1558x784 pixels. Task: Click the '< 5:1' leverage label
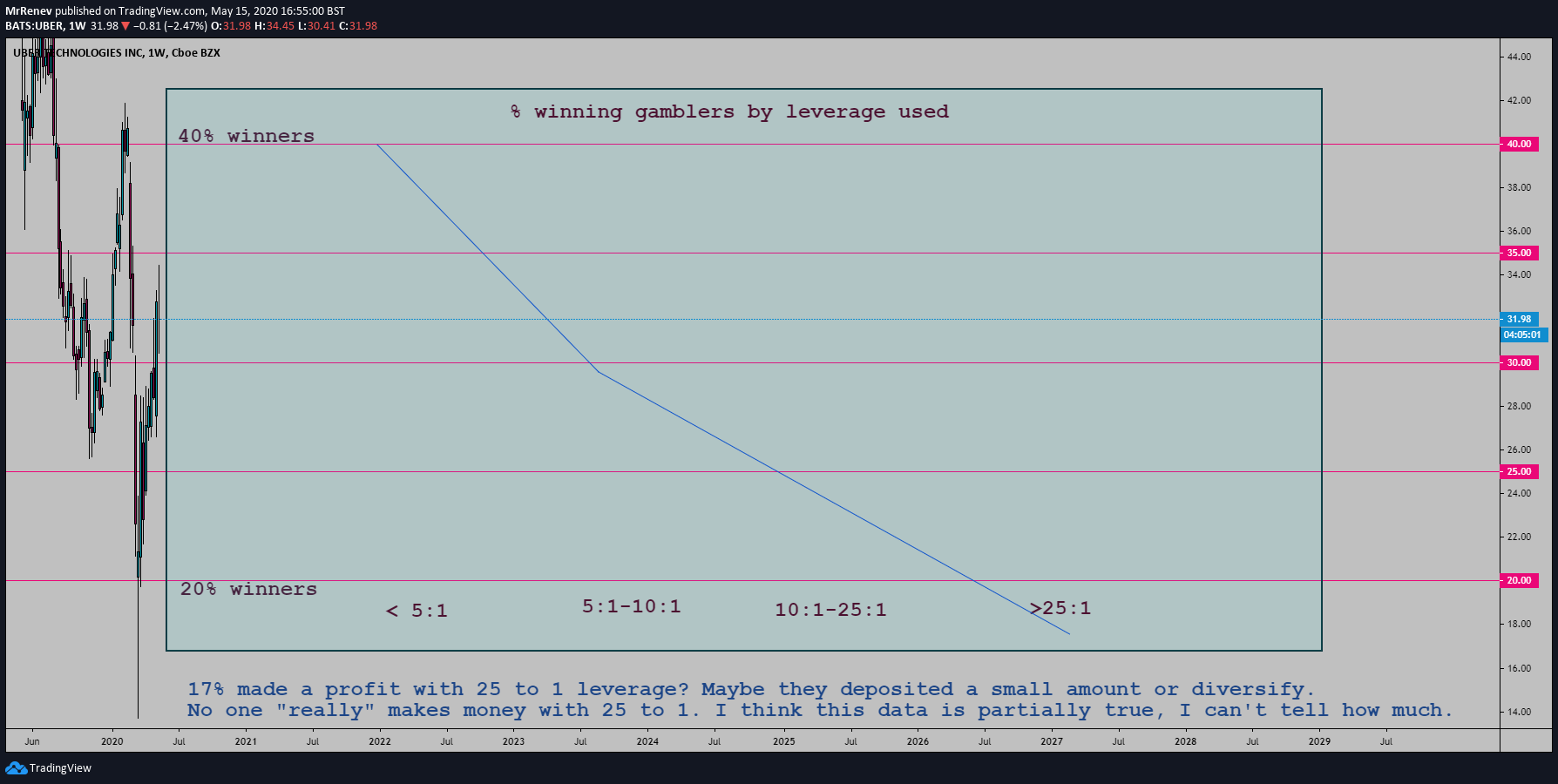pos(417,611)
